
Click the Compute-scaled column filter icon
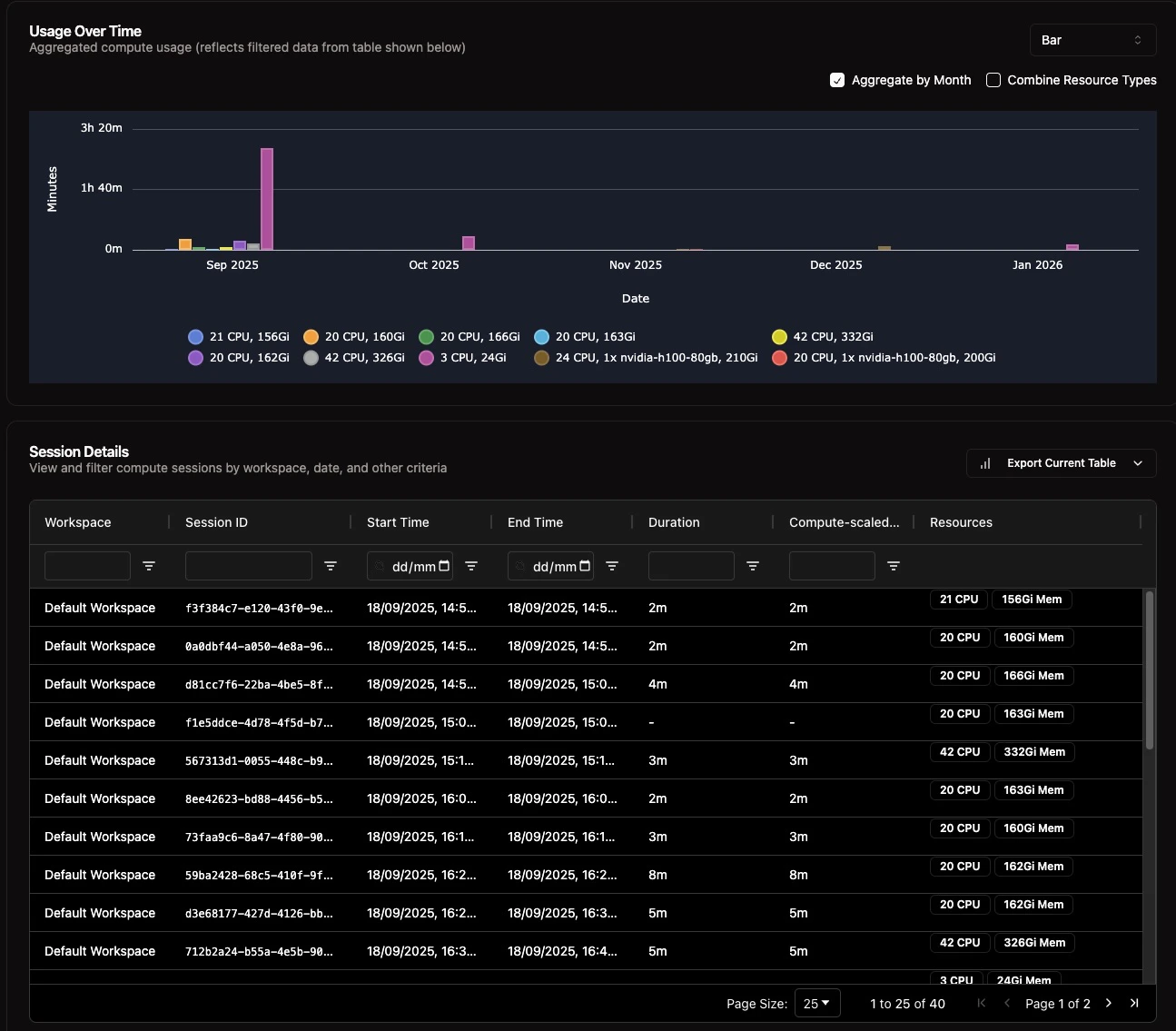coord(893,565)
